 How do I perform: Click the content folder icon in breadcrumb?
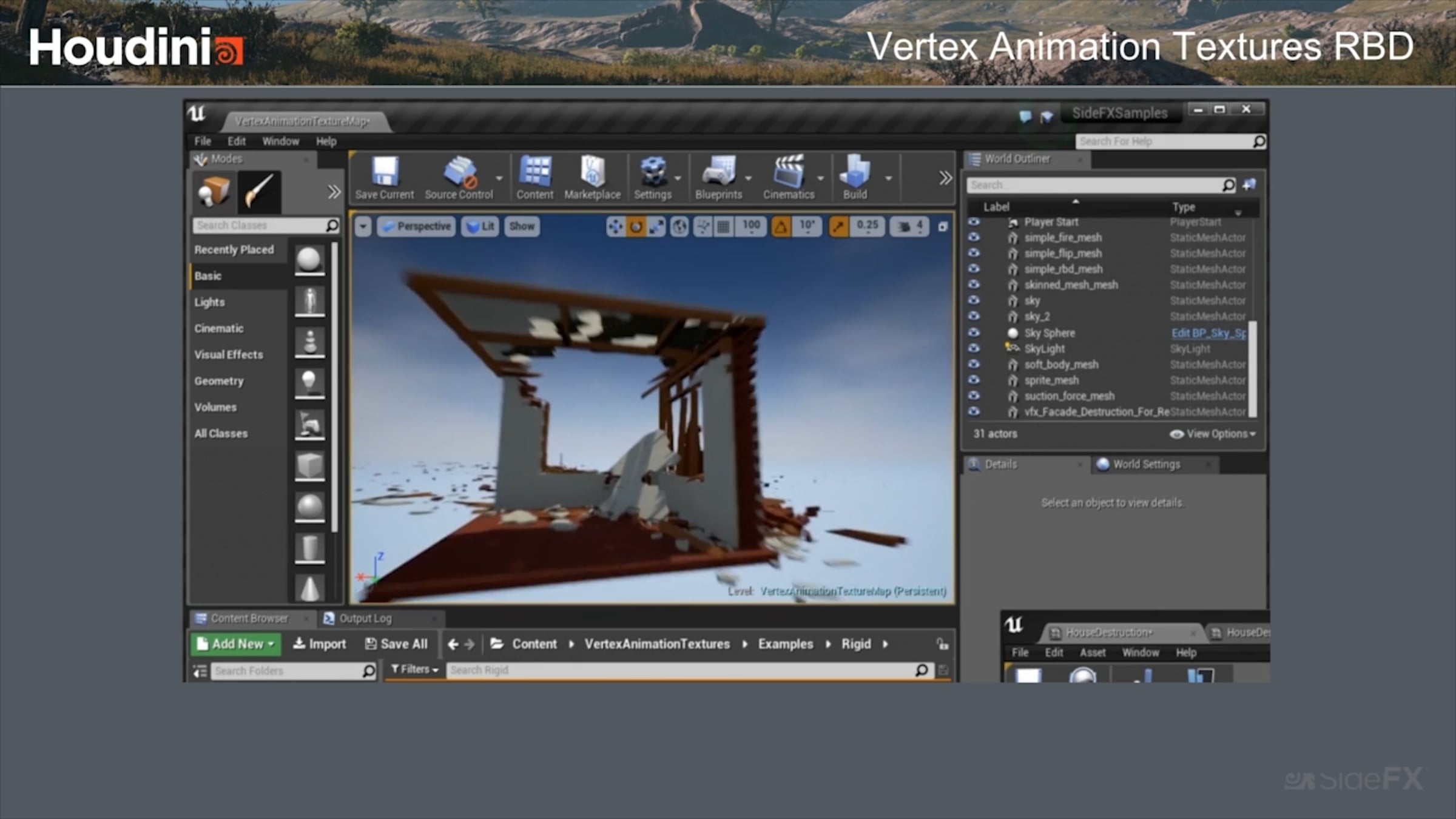(497, 644)
